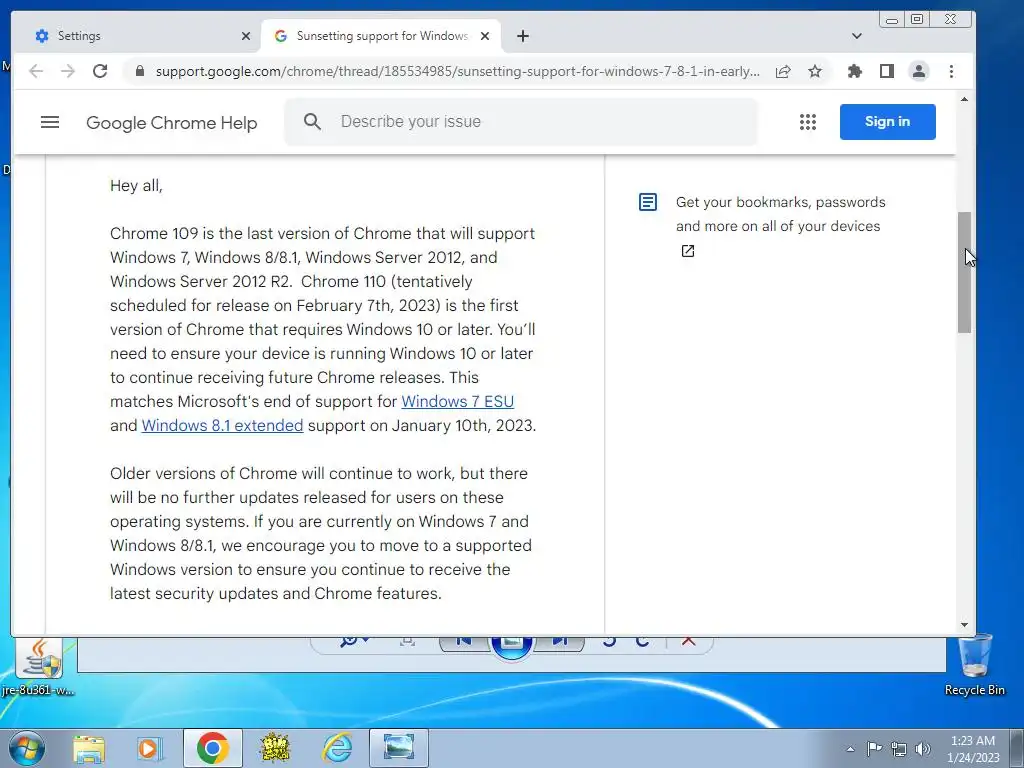Click the search magnifier icon
The height and width of the screenshot is (768, 1024).
(x=312, y=121)
